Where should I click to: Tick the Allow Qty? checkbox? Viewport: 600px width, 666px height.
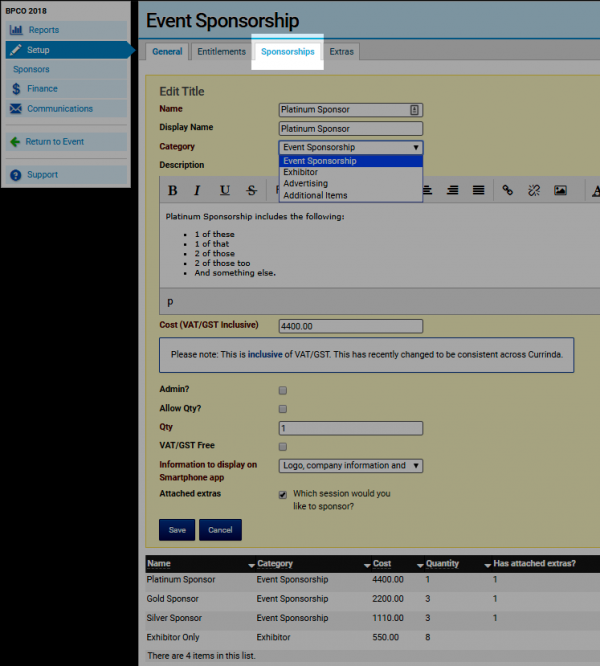[x=283, y=409]
